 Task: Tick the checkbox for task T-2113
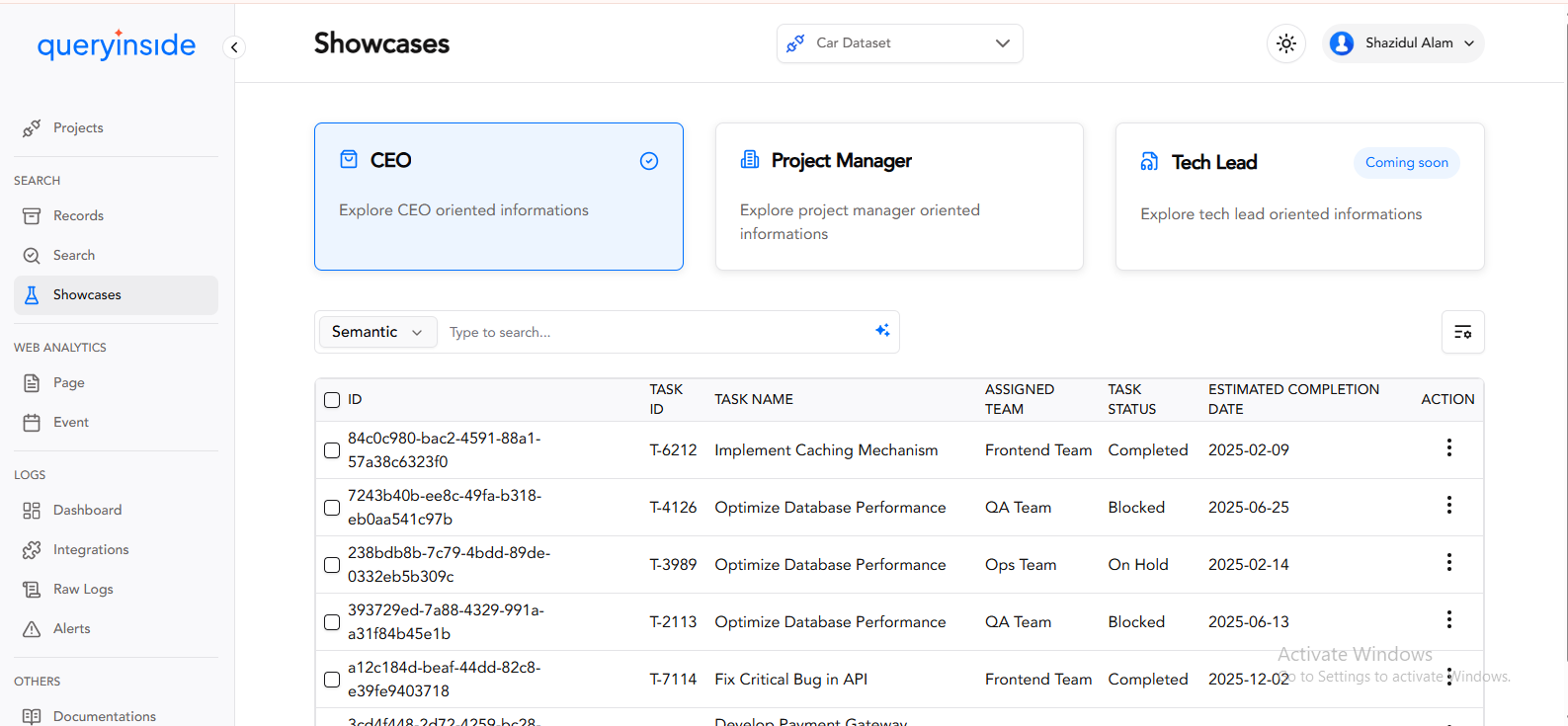pyautogui.click(x=332, y=622)
